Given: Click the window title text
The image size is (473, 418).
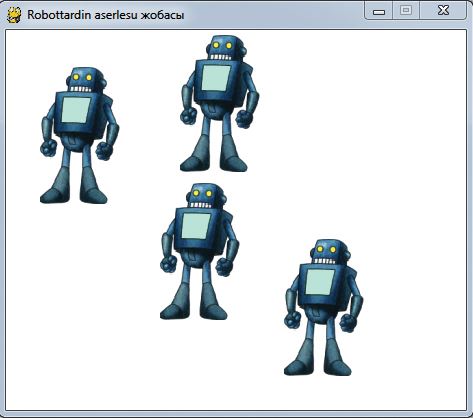Looking at the screenshot, I should [x=105, y=15].
